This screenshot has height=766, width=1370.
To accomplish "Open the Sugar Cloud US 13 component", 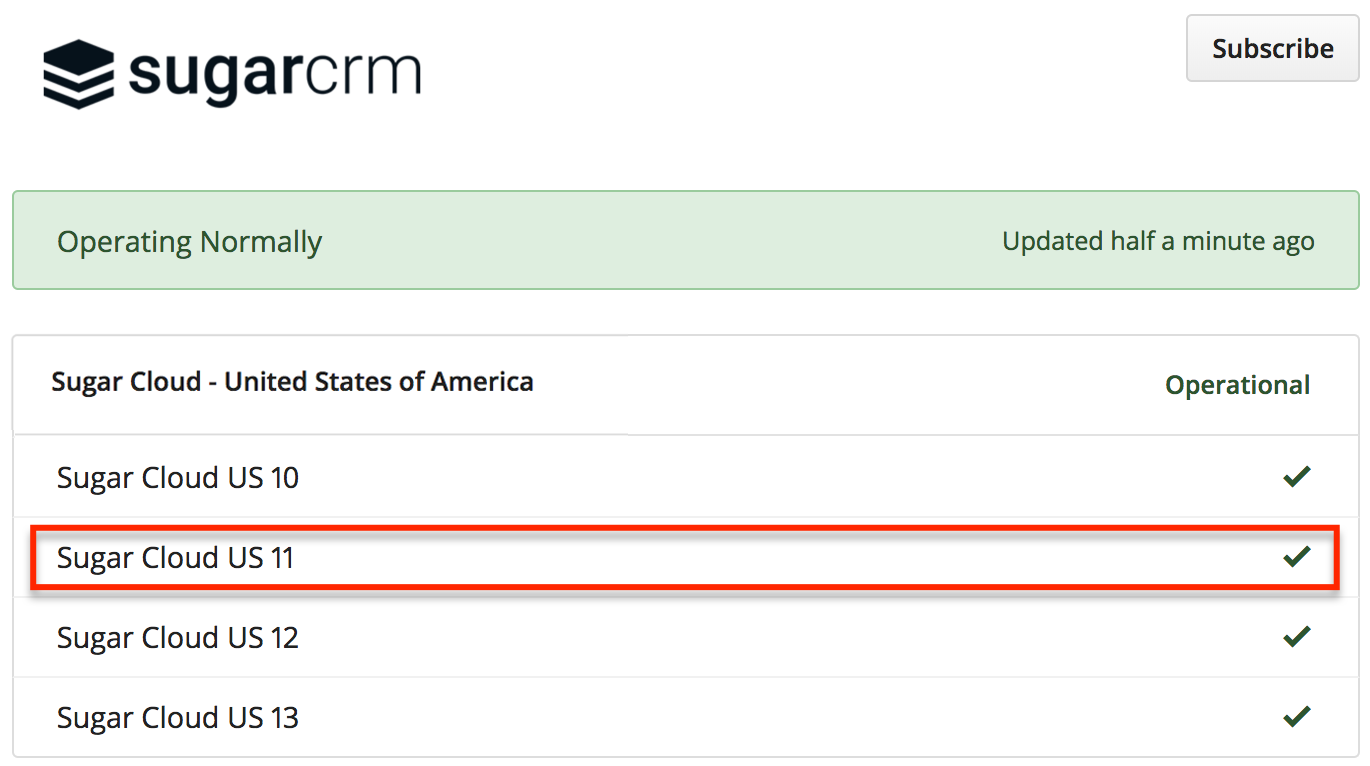I will tap(178, 718).
